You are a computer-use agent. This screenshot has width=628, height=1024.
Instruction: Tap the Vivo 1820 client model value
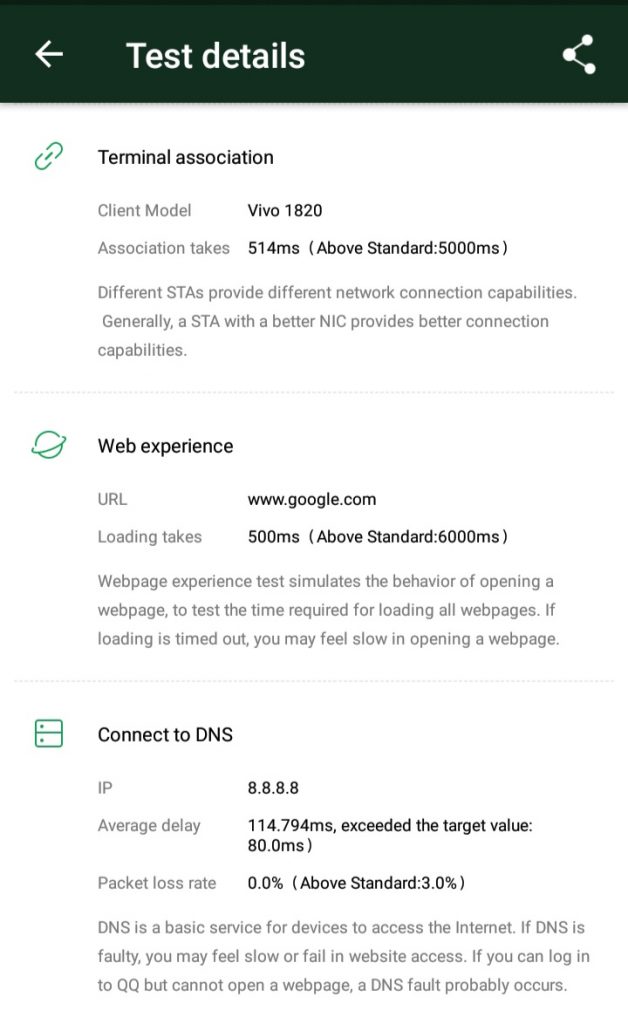pos(285,211)
